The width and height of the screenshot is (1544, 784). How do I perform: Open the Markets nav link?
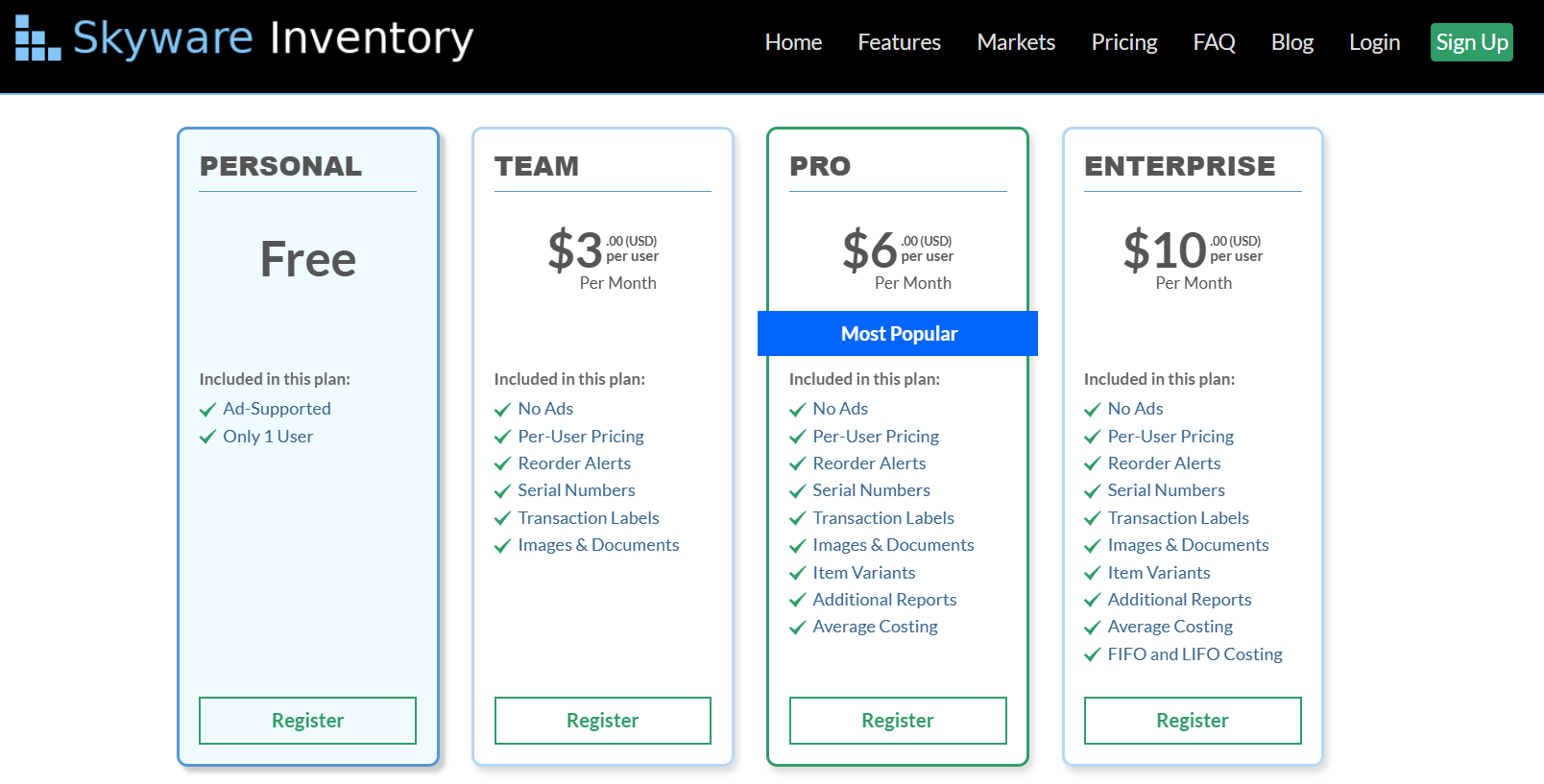coord(1016,42)
